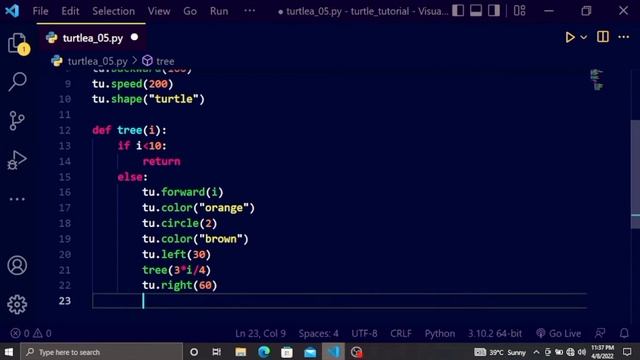Click the tu.right(60) line
Viewport: 640px width, 360px height.
point(180,285)
